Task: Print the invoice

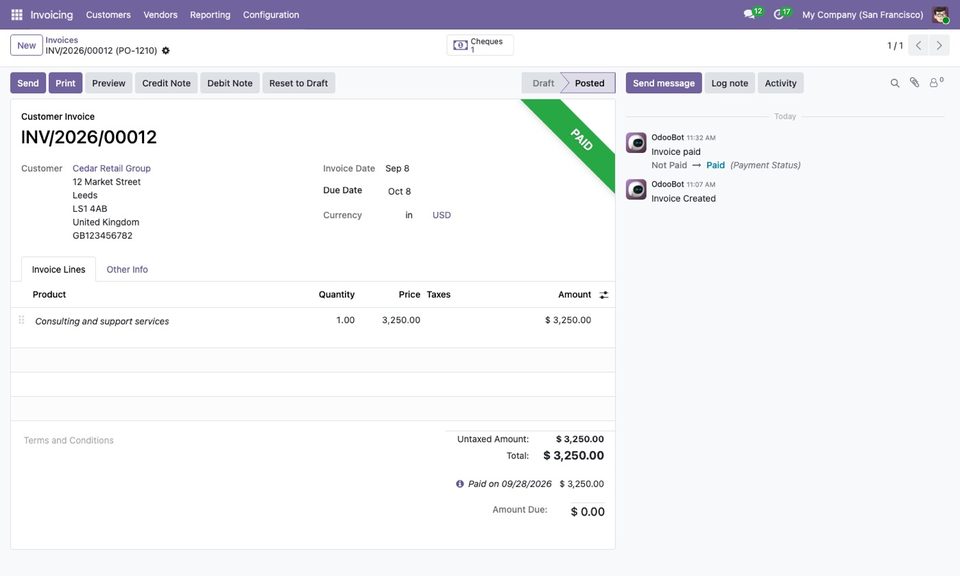Action: pyautogui.click(x=66, y=83)
